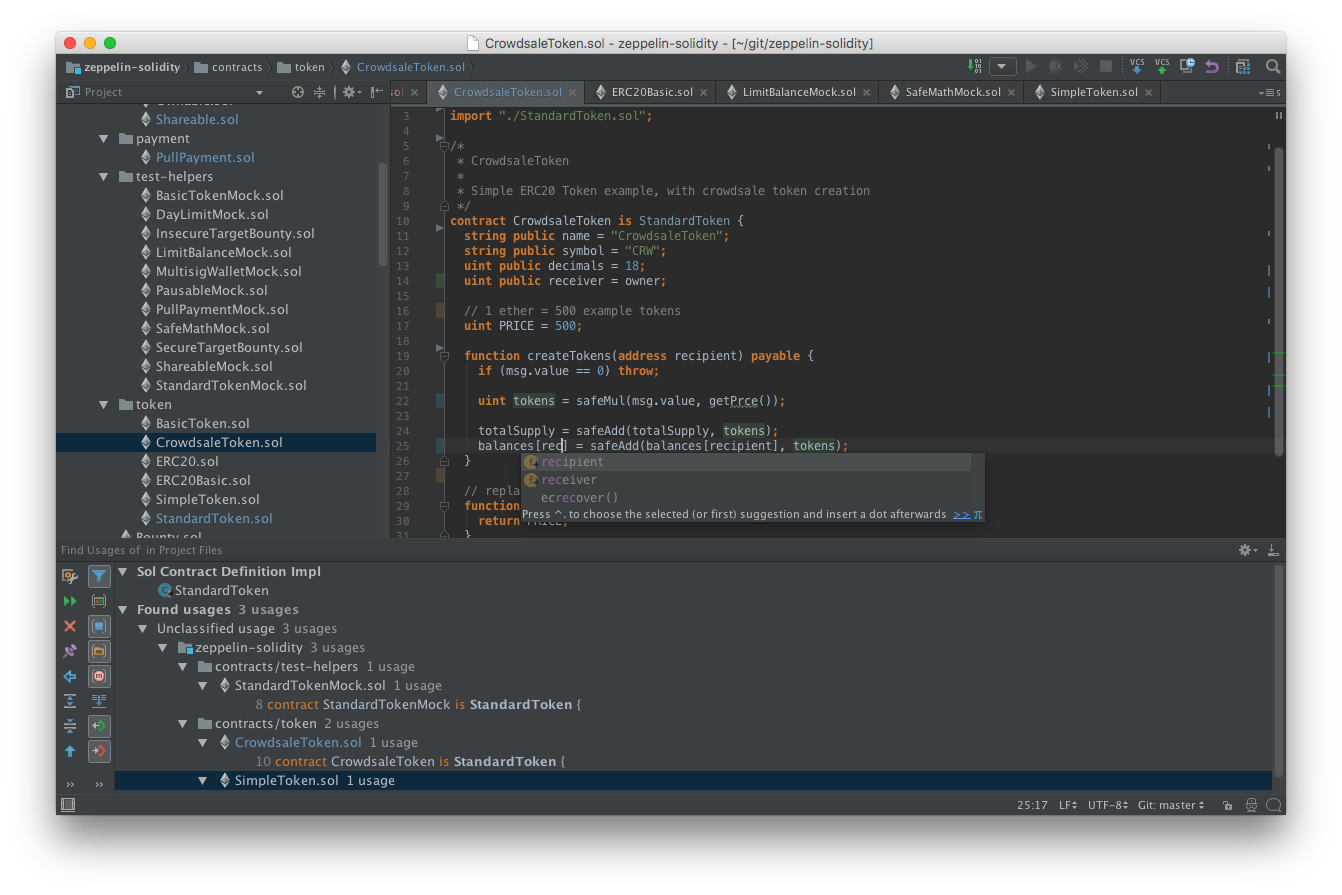Click Scroll from Source crosshair icon

pyautogui.click(x=297, y=92)
